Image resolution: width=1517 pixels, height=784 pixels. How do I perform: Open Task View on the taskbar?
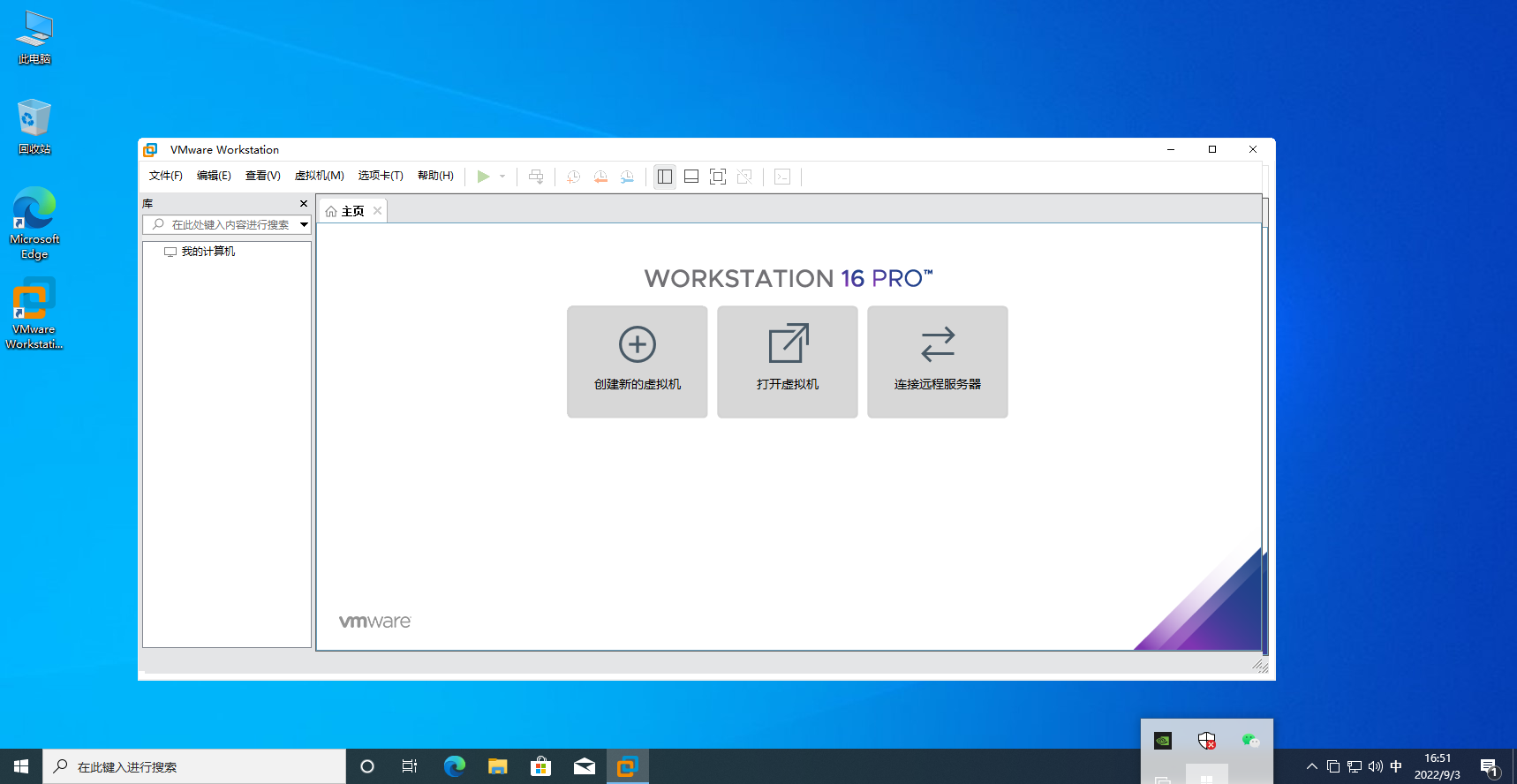[410, 766]
